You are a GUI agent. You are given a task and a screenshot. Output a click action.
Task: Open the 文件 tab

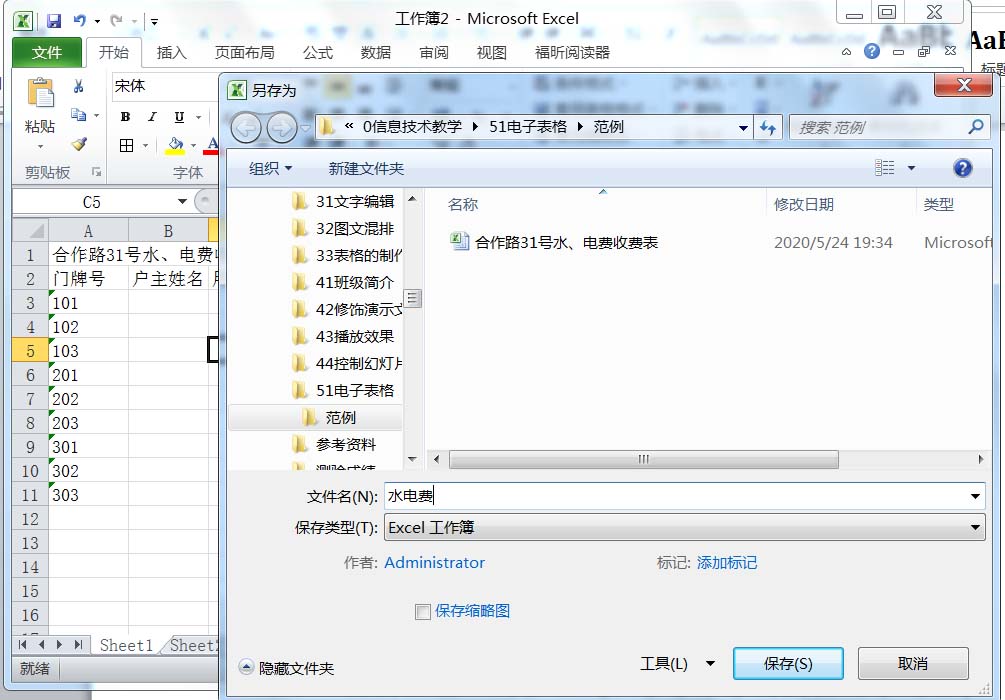47,52
